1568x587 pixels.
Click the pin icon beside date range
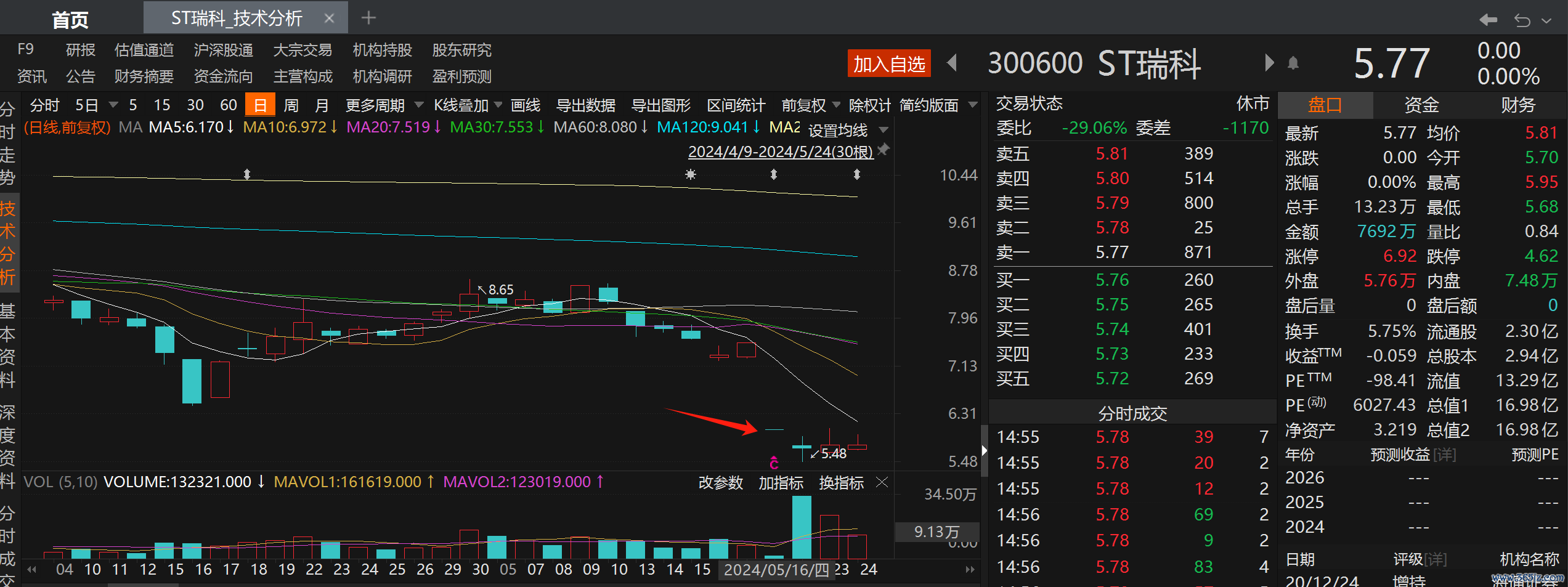[884, 150]
